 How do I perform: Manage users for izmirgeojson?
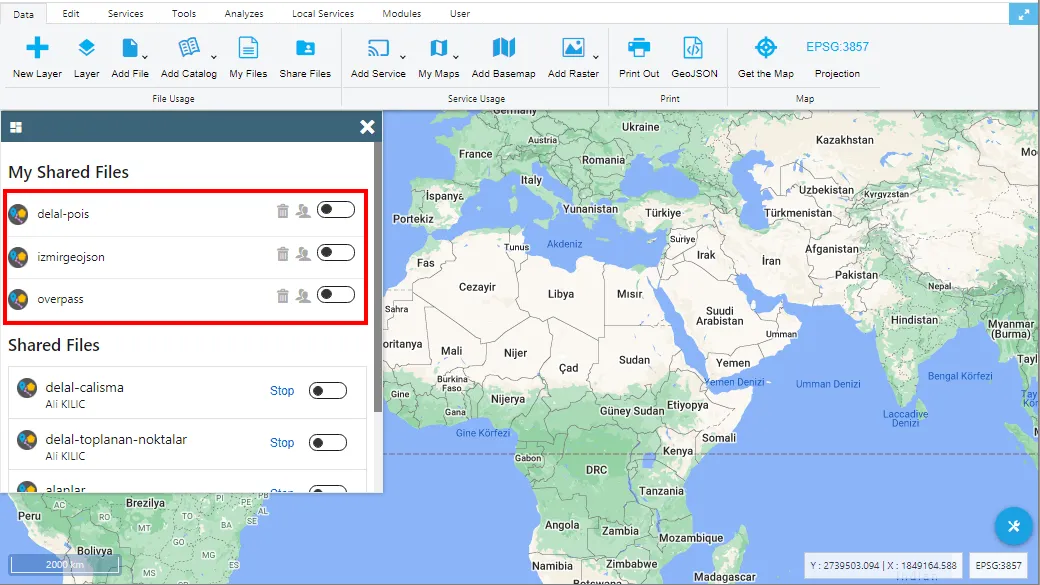click(x=303, y=253)
